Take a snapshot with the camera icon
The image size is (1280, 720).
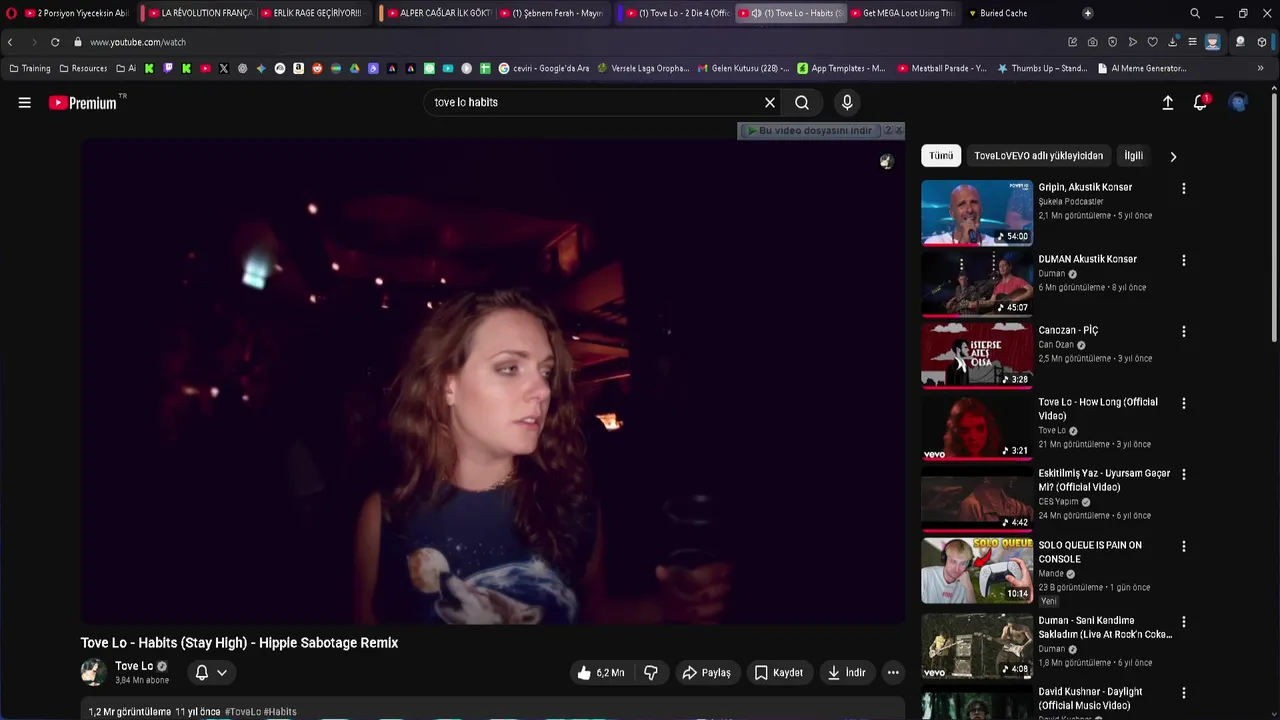coord(1092,42)
